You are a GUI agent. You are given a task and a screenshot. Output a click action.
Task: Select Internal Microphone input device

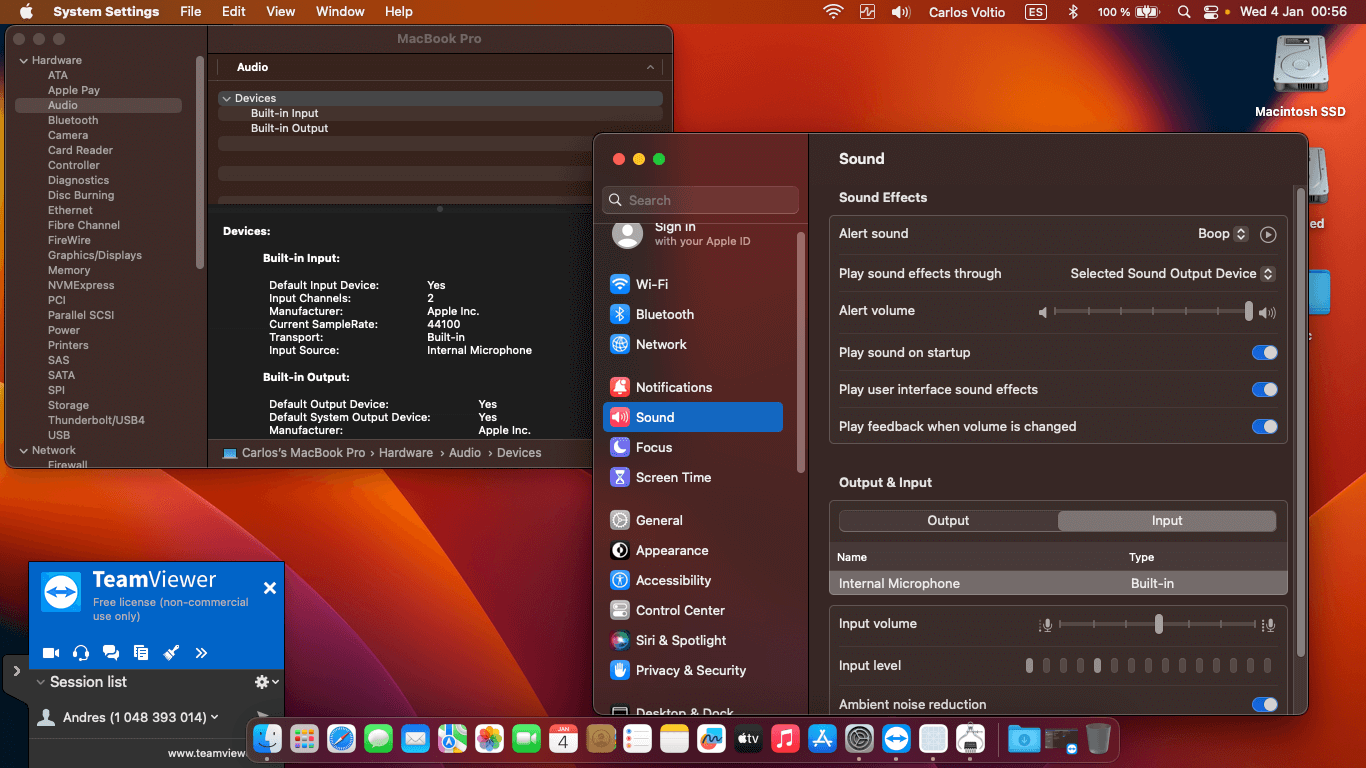point(899,583)
